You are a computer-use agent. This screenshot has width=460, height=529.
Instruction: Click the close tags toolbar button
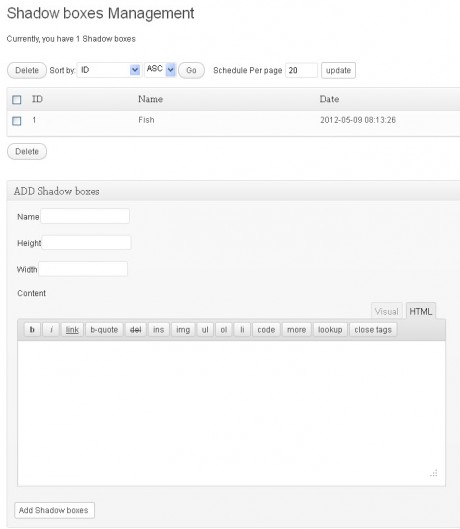point(373,329)
